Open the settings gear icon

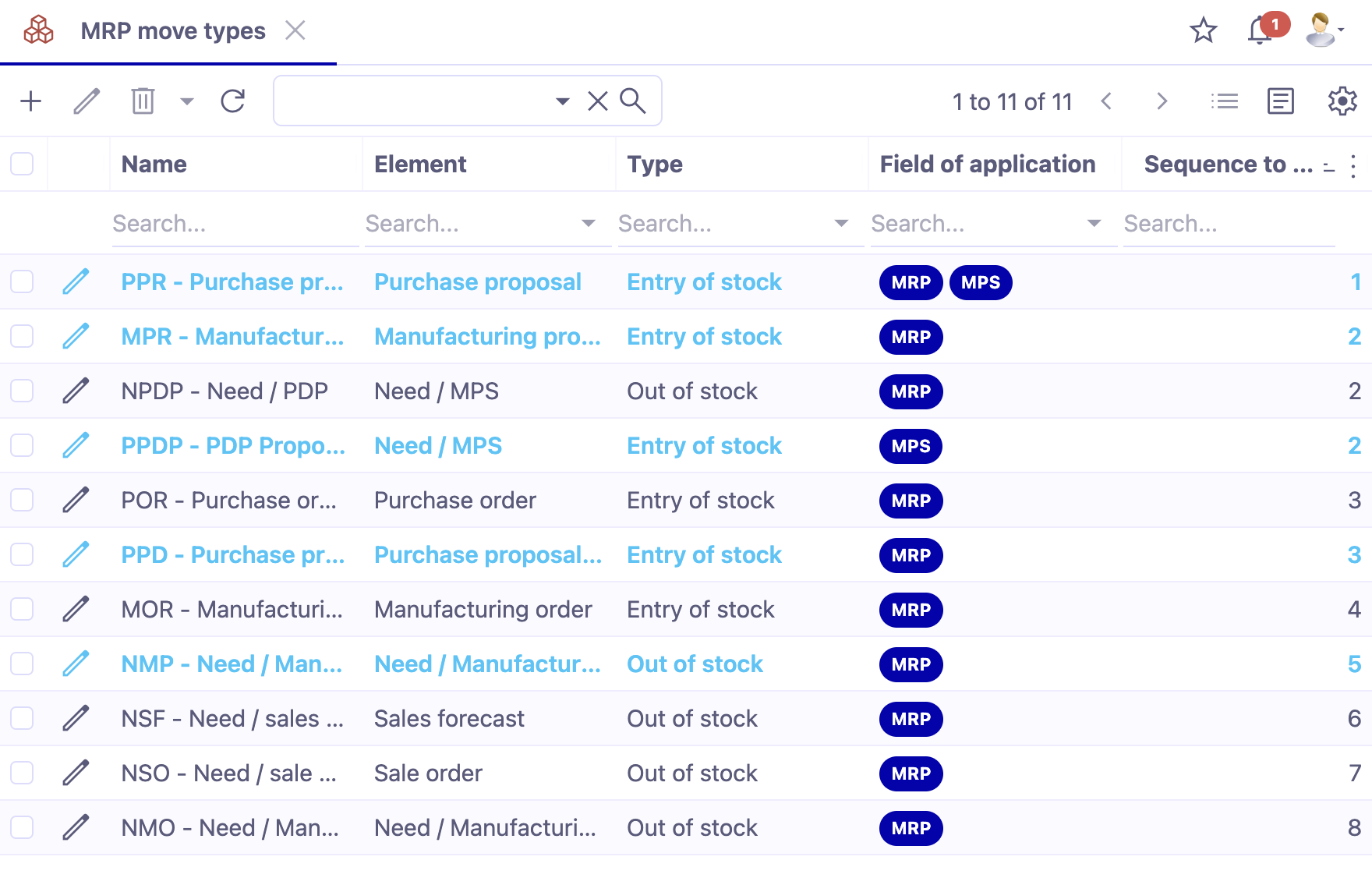pyautogui.click(x=1342, y=101)
